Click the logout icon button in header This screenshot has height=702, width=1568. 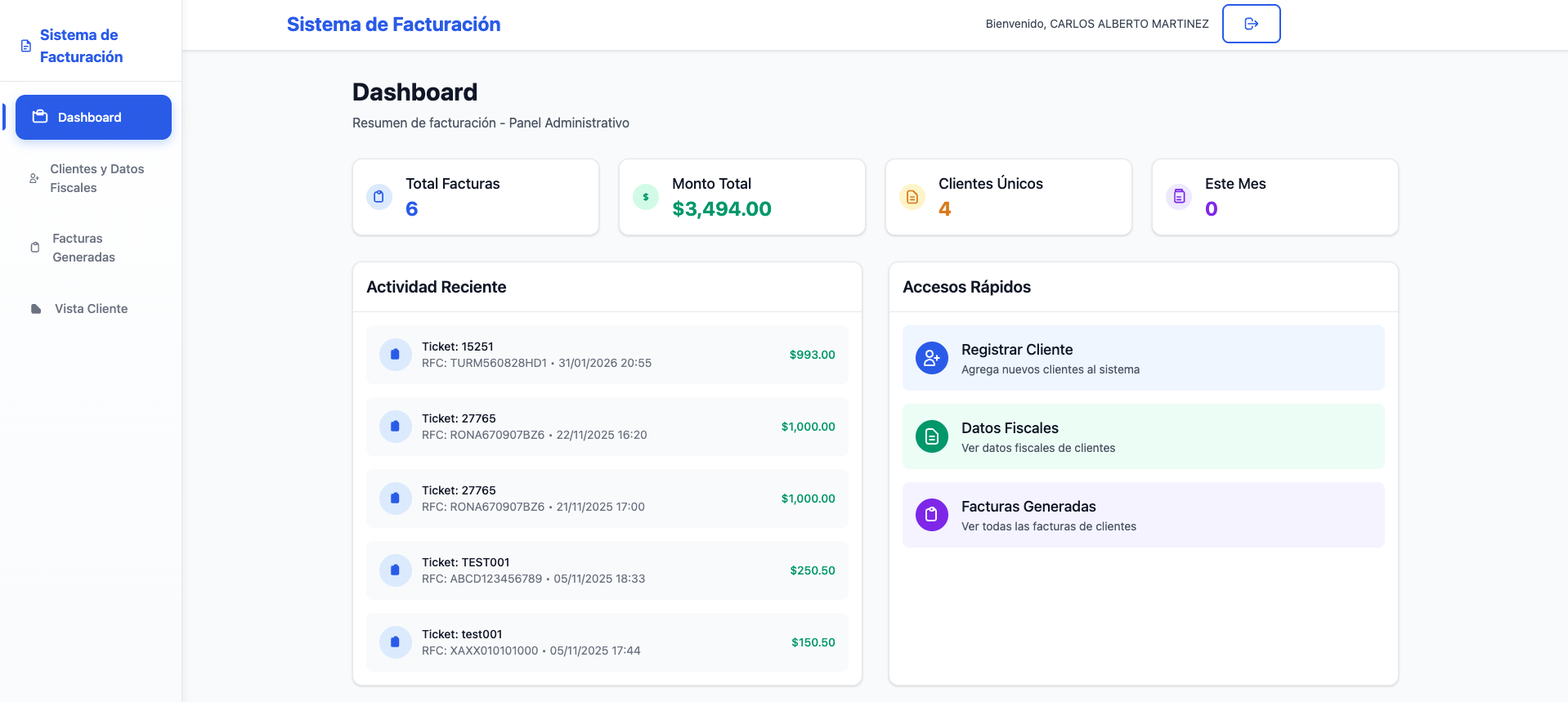(x=1251, y=24)
